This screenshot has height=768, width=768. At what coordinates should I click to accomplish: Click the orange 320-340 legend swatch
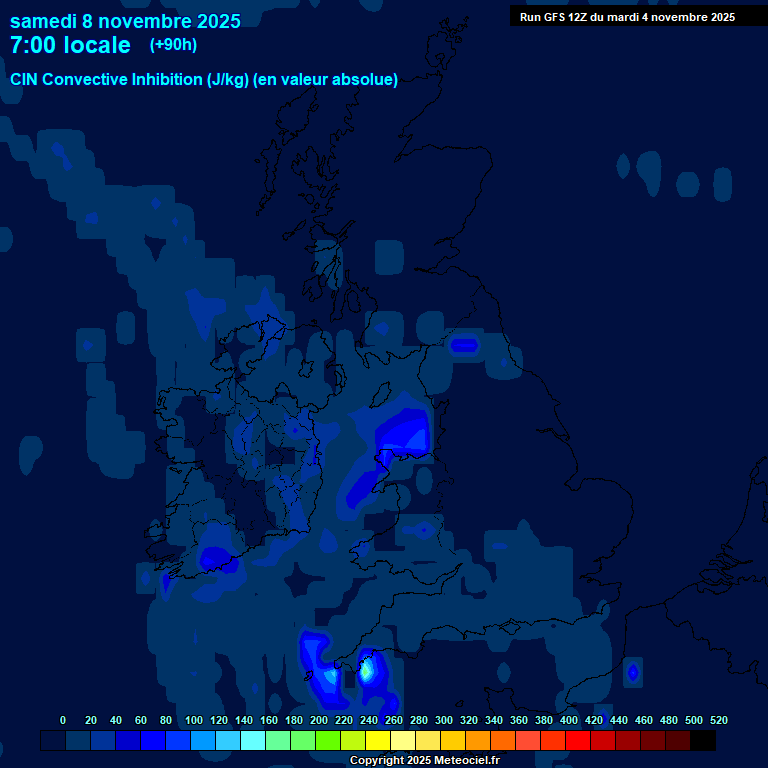(x=478, y=741)
